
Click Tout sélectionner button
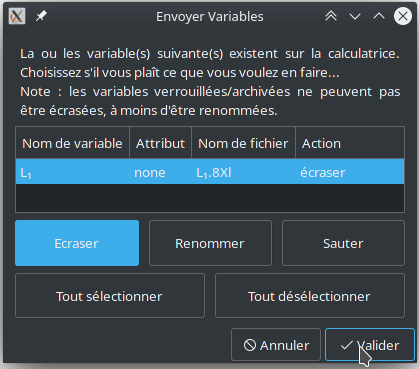[110, 296]
